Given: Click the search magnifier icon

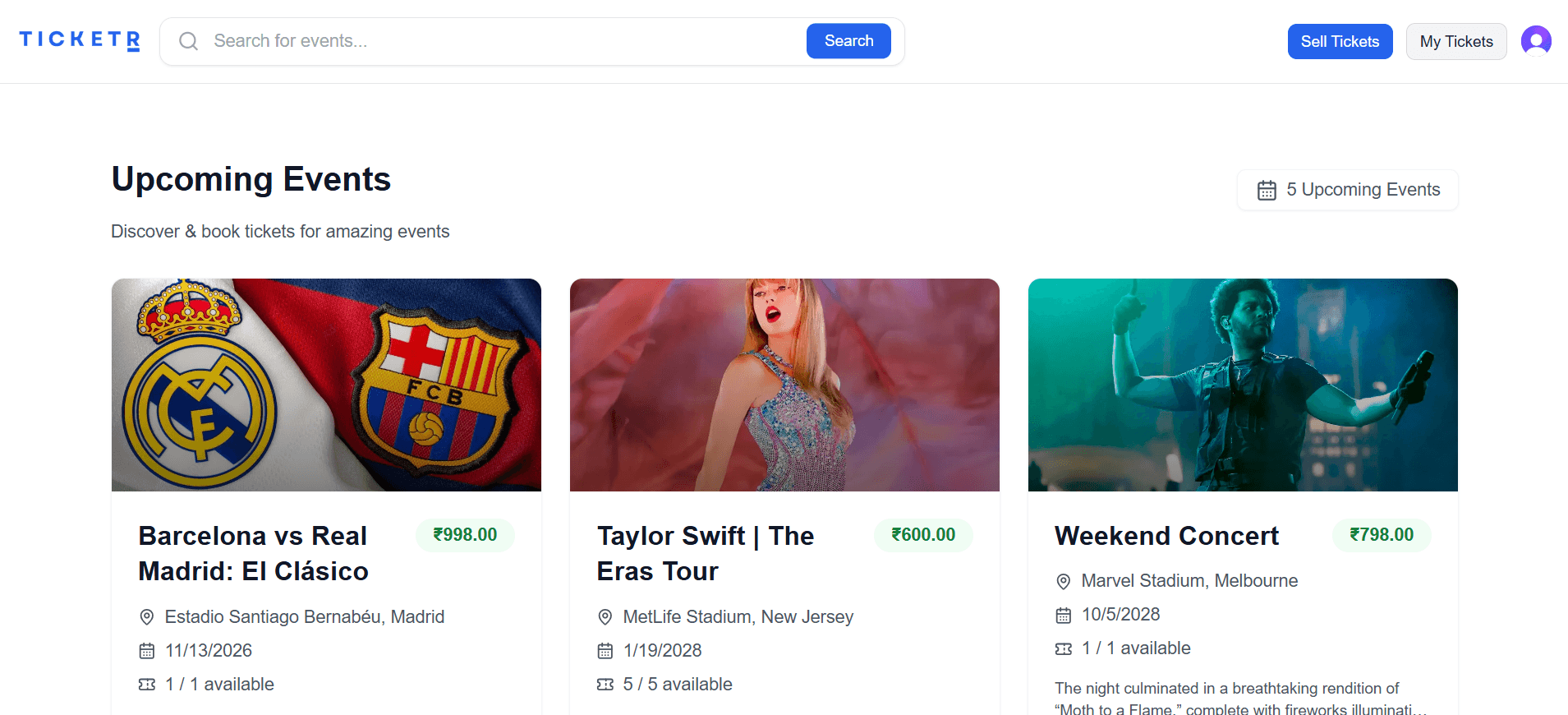Looking at the screenshot, I should click(x=188, y=40).
